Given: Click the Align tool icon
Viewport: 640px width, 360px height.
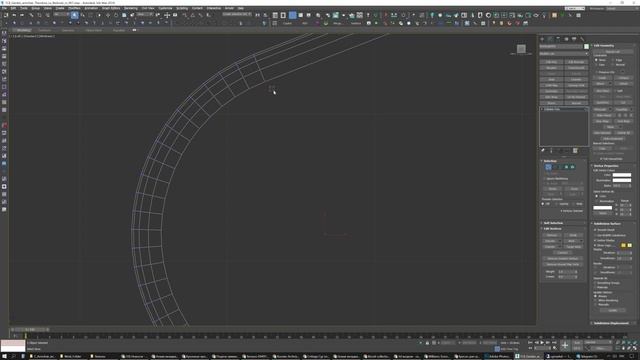Looking at the screenshot, I should (x=266, y=15).
